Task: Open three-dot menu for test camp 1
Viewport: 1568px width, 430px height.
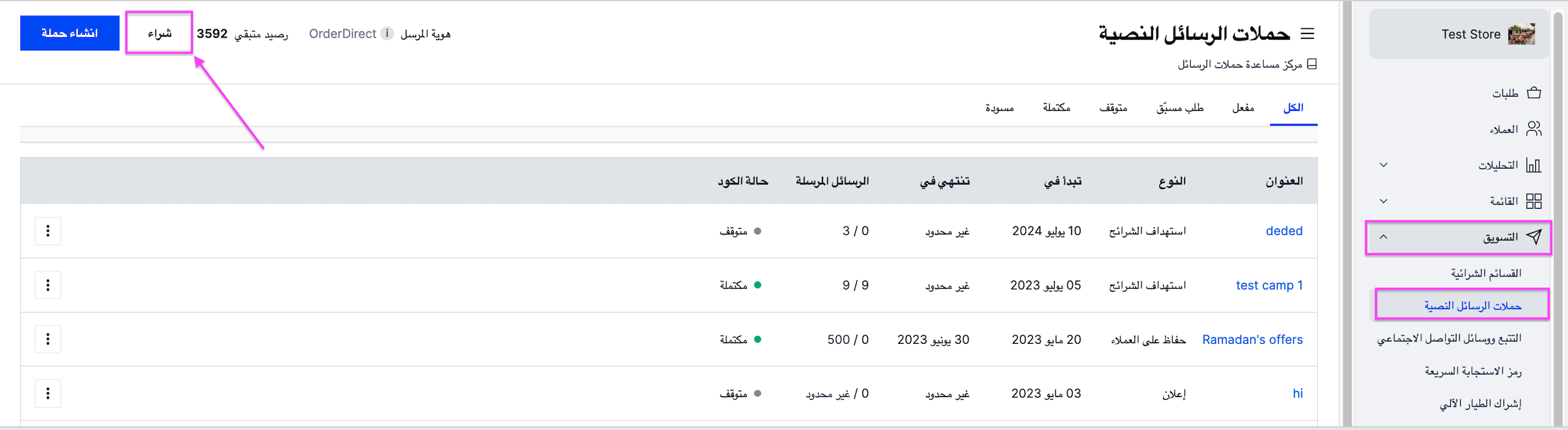Action: (48, 285)
